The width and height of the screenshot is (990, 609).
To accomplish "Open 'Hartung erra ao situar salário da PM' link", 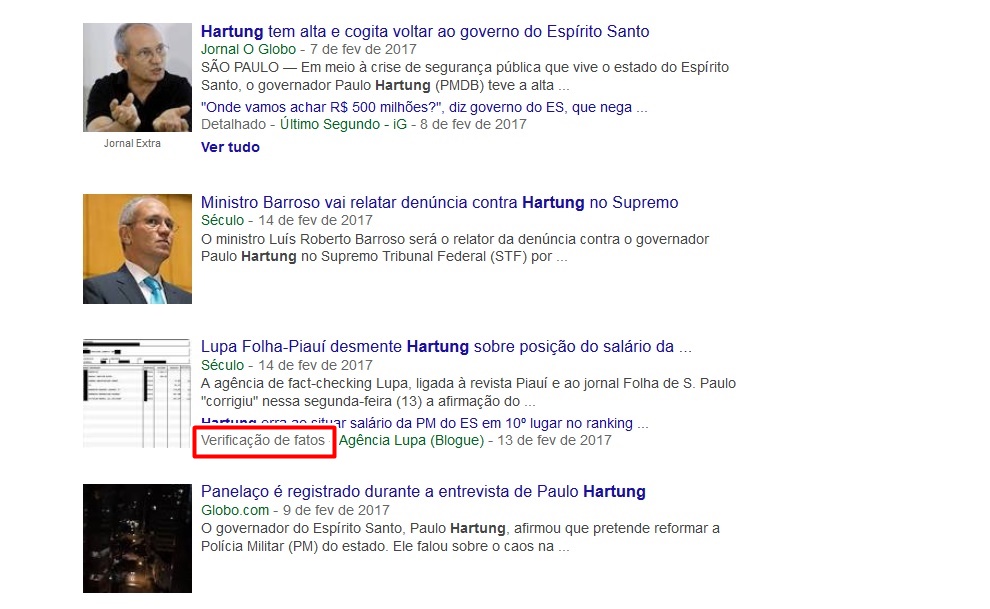I will pos(424,423).
